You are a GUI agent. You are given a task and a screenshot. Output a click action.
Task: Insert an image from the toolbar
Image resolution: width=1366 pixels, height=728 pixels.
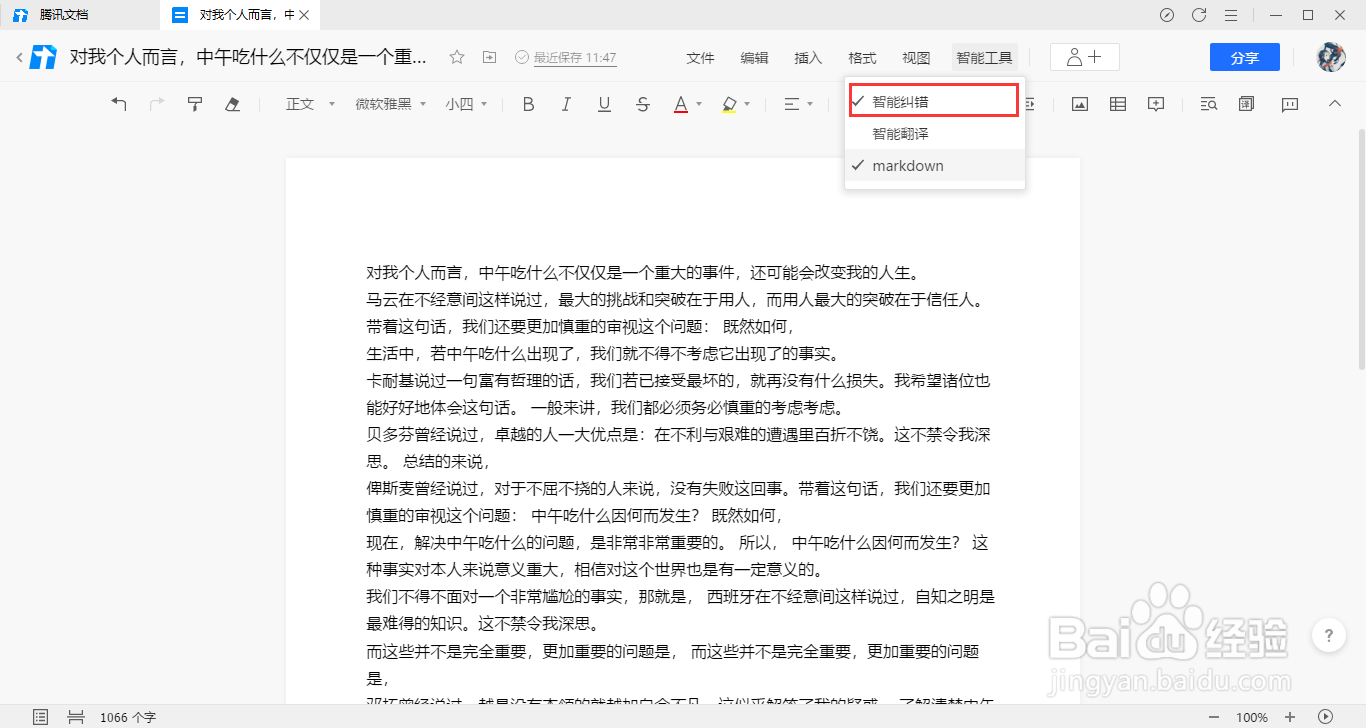1079,104
